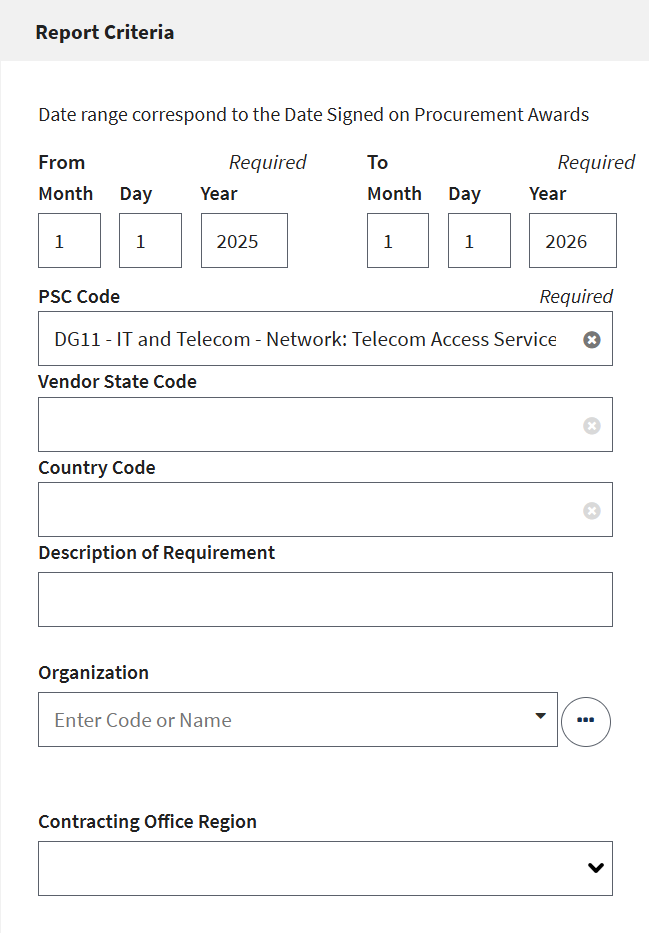Clear the PSC Code field selection

[592, 340]
